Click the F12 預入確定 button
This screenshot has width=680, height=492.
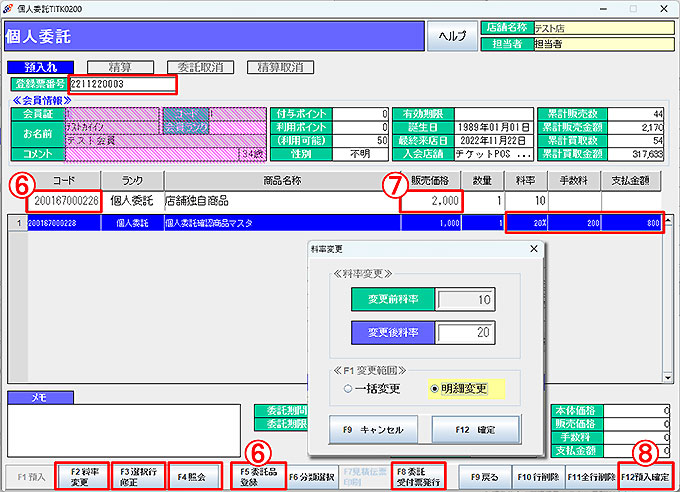[x=645, y=477]
